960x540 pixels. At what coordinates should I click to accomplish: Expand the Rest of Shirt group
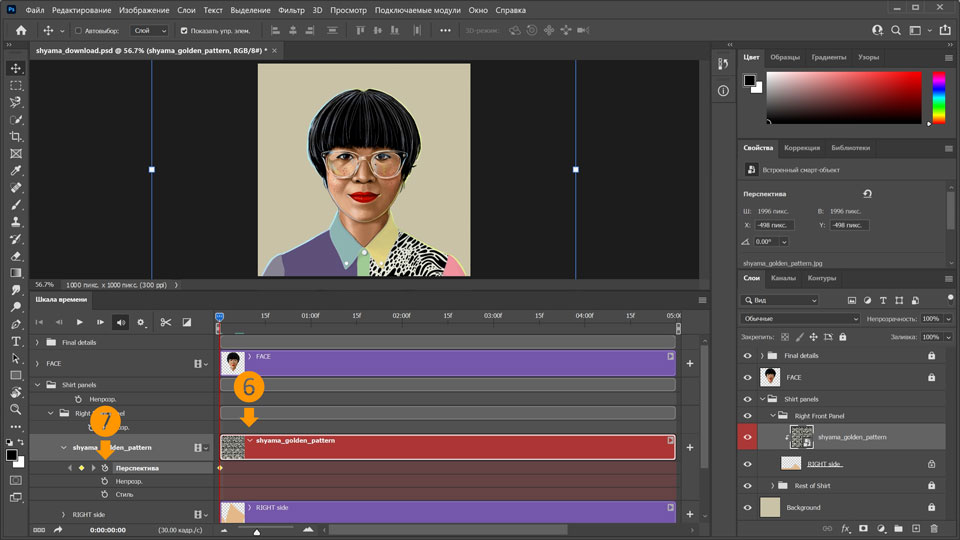pos(774,486)
